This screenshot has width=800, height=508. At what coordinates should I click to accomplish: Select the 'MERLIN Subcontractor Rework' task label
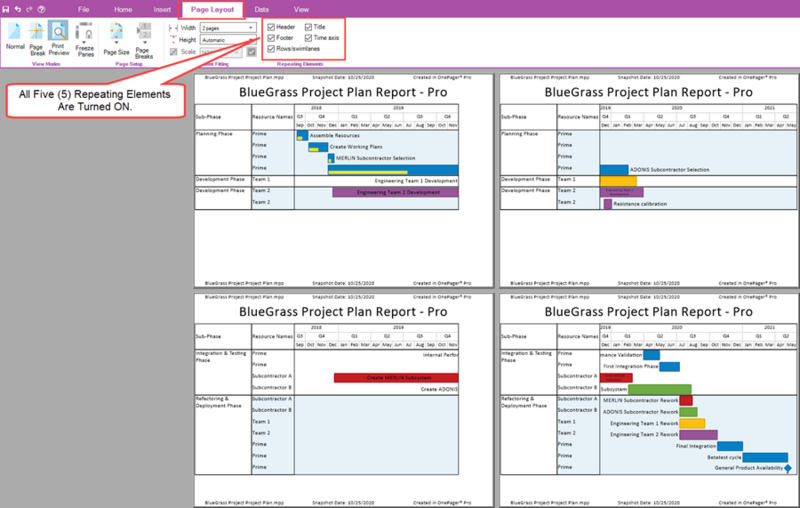[641, 401]
